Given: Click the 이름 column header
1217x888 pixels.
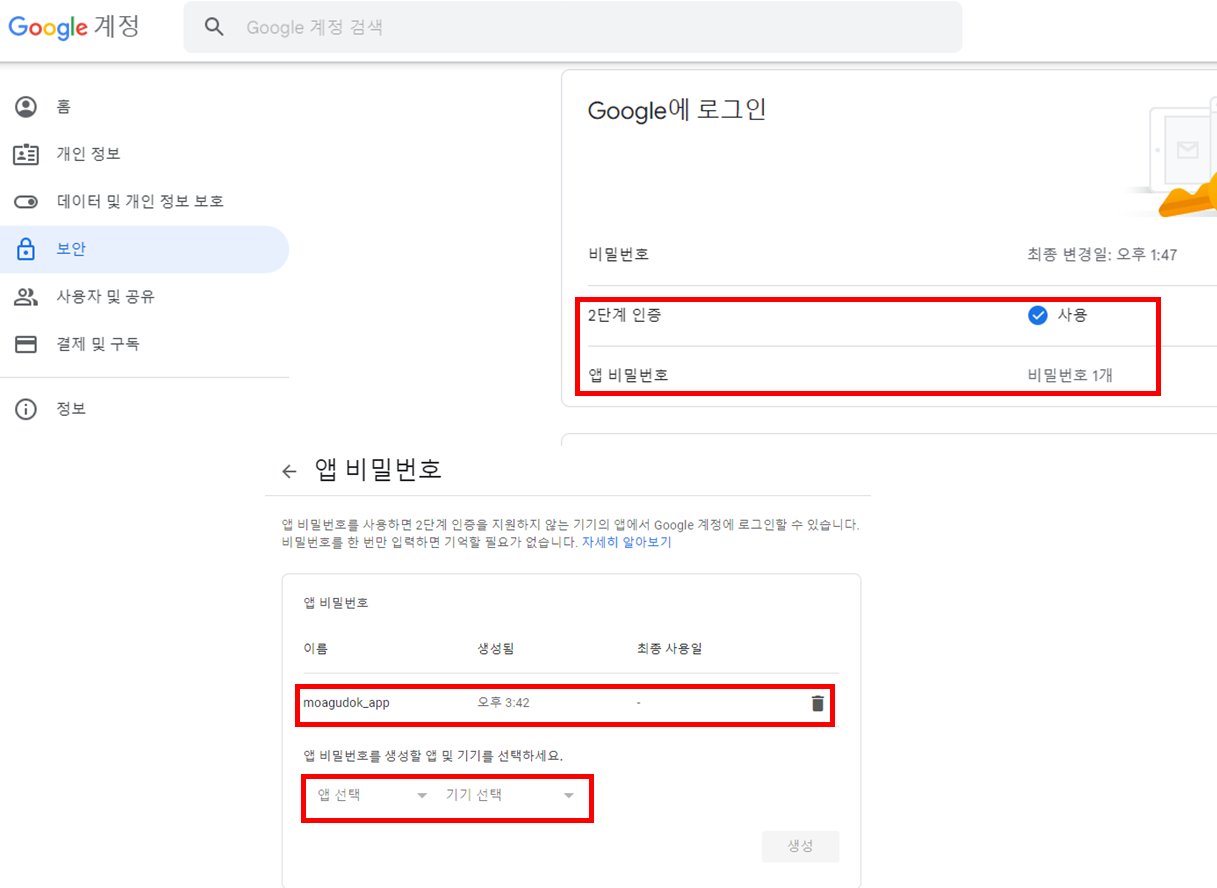Looking at the screenshot, I should [x=316, y=648].
